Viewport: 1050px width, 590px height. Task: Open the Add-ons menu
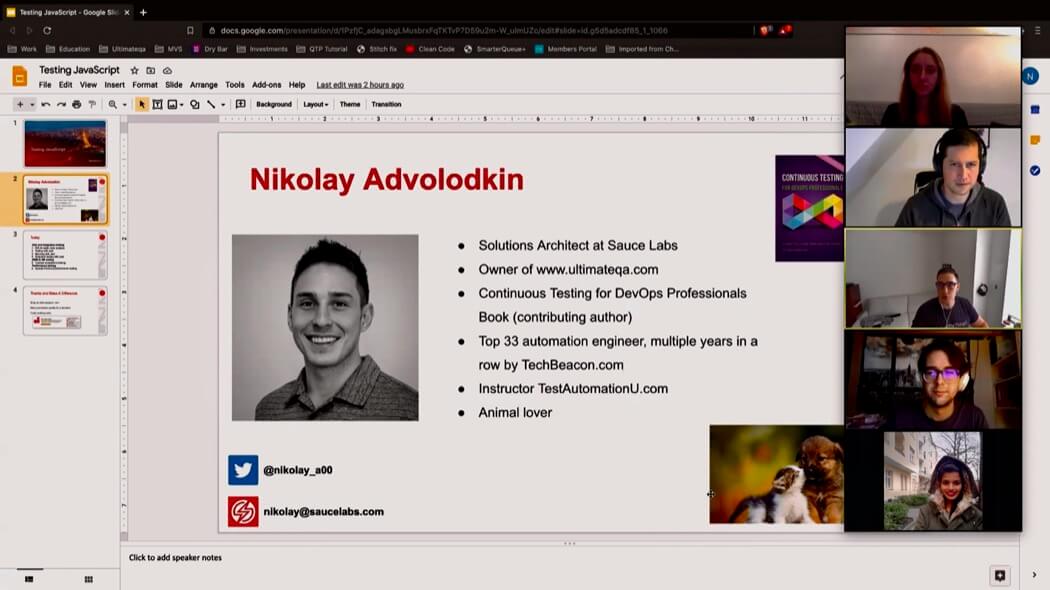(x=267, y=85)
